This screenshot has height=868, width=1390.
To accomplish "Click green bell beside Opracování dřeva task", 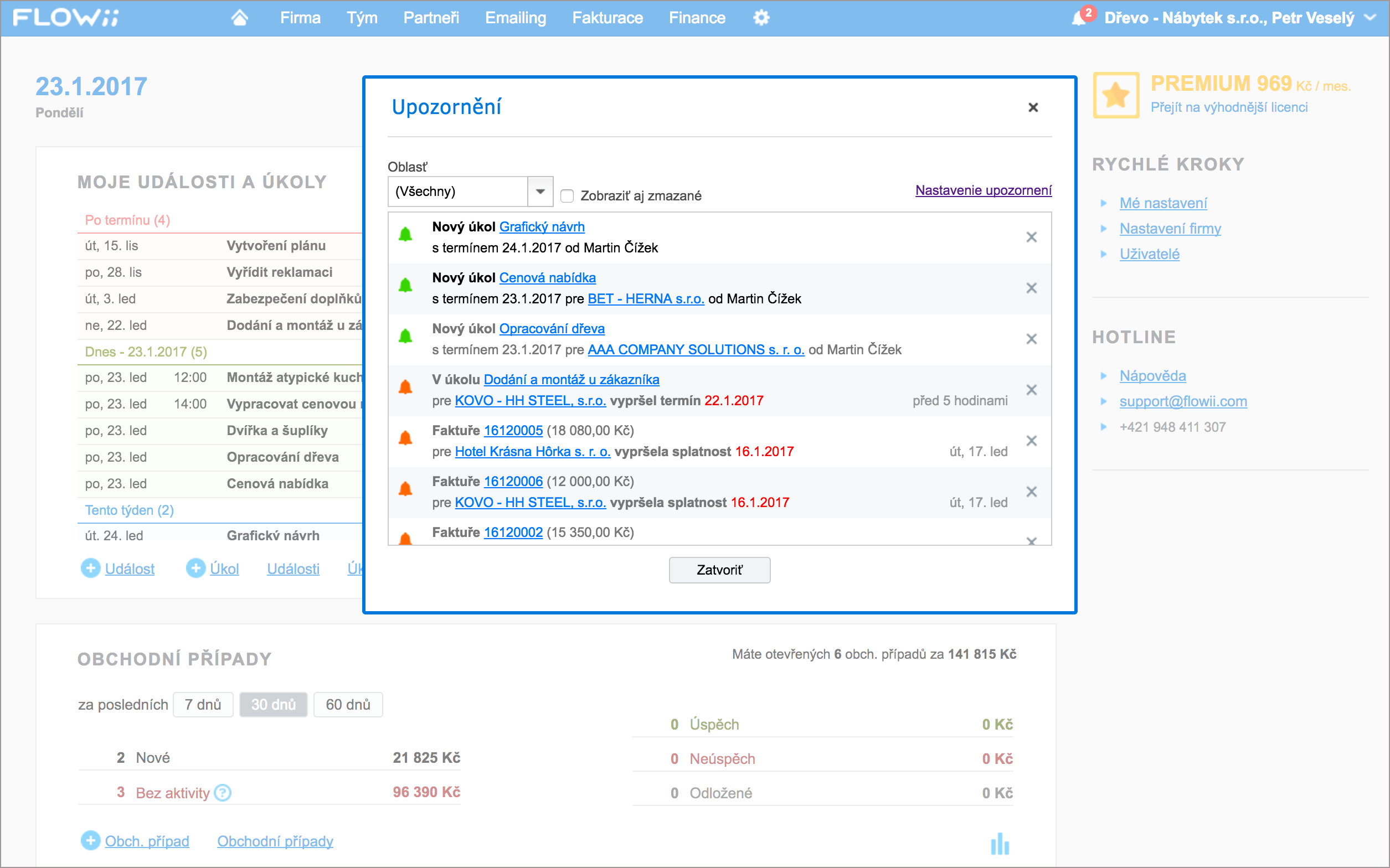I will click(x=405, y=336).
